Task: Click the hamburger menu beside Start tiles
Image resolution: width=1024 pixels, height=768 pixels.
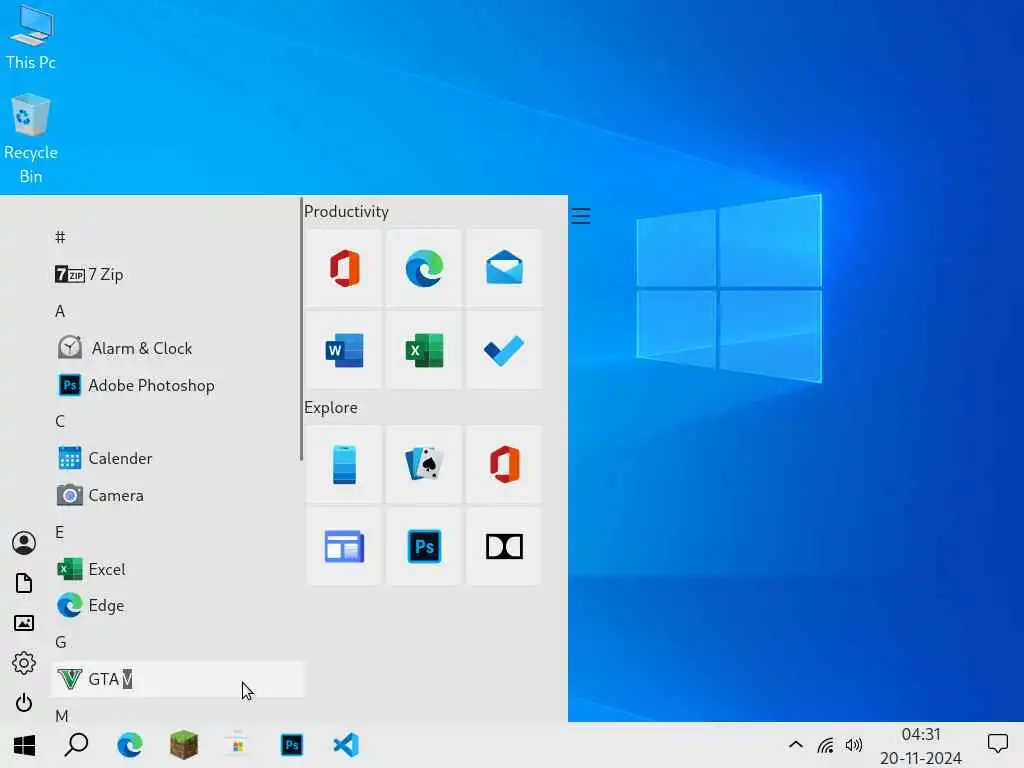Action: 581,216
